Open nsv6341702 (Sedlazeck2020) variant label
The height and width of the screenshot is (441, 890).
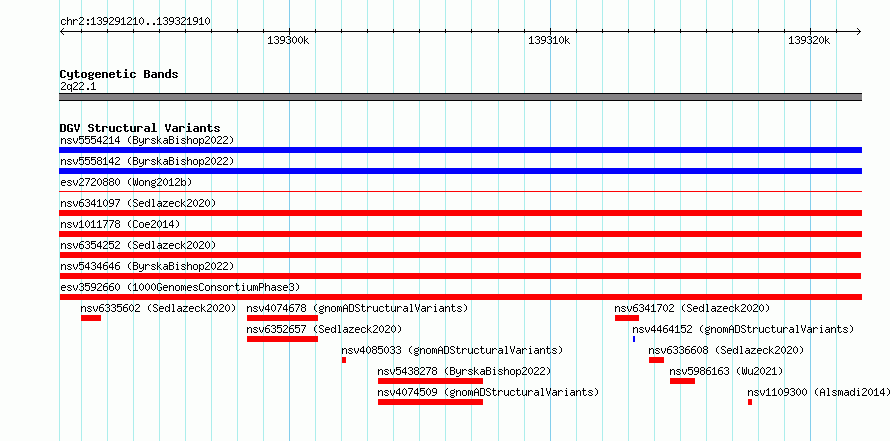click(x=692, y=308)
